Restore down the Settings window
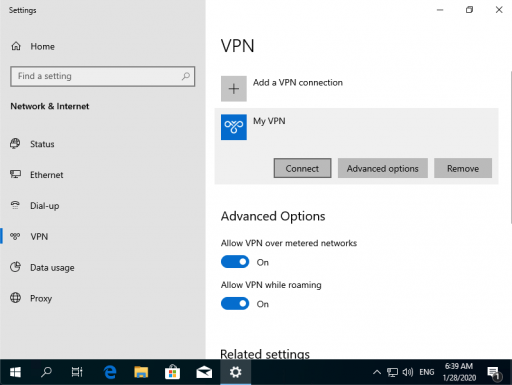 469,10
